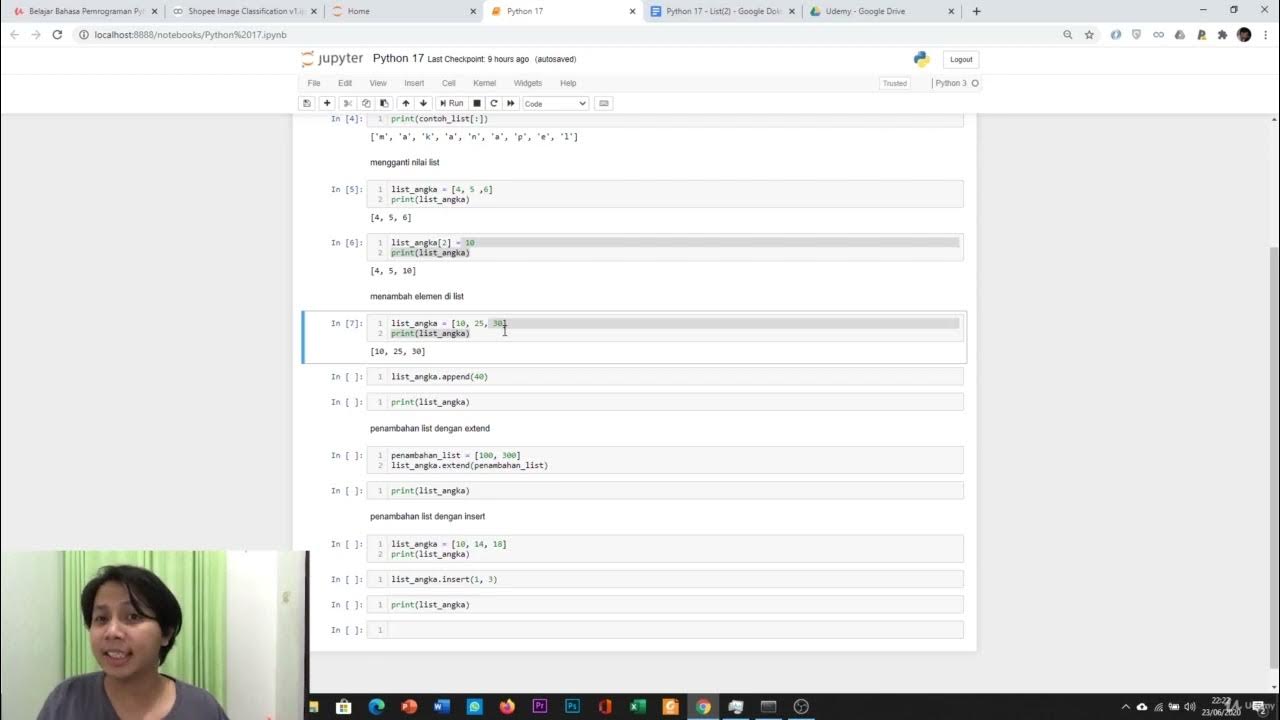This screenshot has height=720, width=1280.
Task: Click the 'penambahan list dengan extend' markdown text
Action: pyautogui.click(x=430, y=428)
